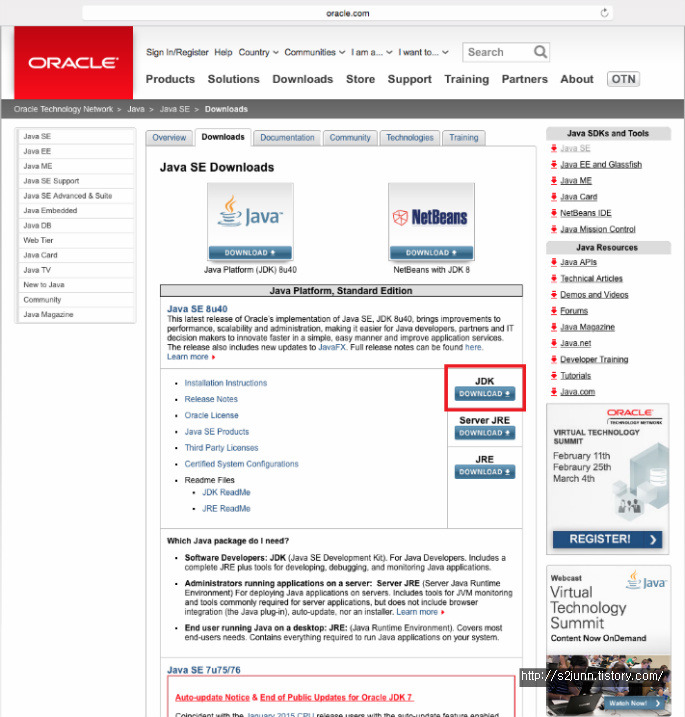Click the red arrow icon beside Developer Training

[x=554, y=359]
